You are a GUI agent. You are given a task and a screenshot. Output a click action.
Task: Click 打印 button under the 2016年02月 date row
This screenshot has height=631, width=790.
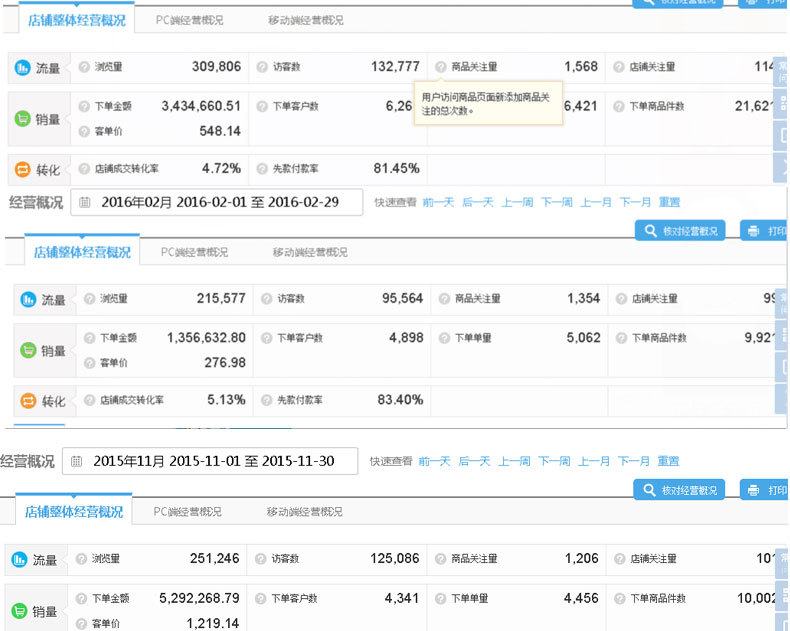[765, 231]
